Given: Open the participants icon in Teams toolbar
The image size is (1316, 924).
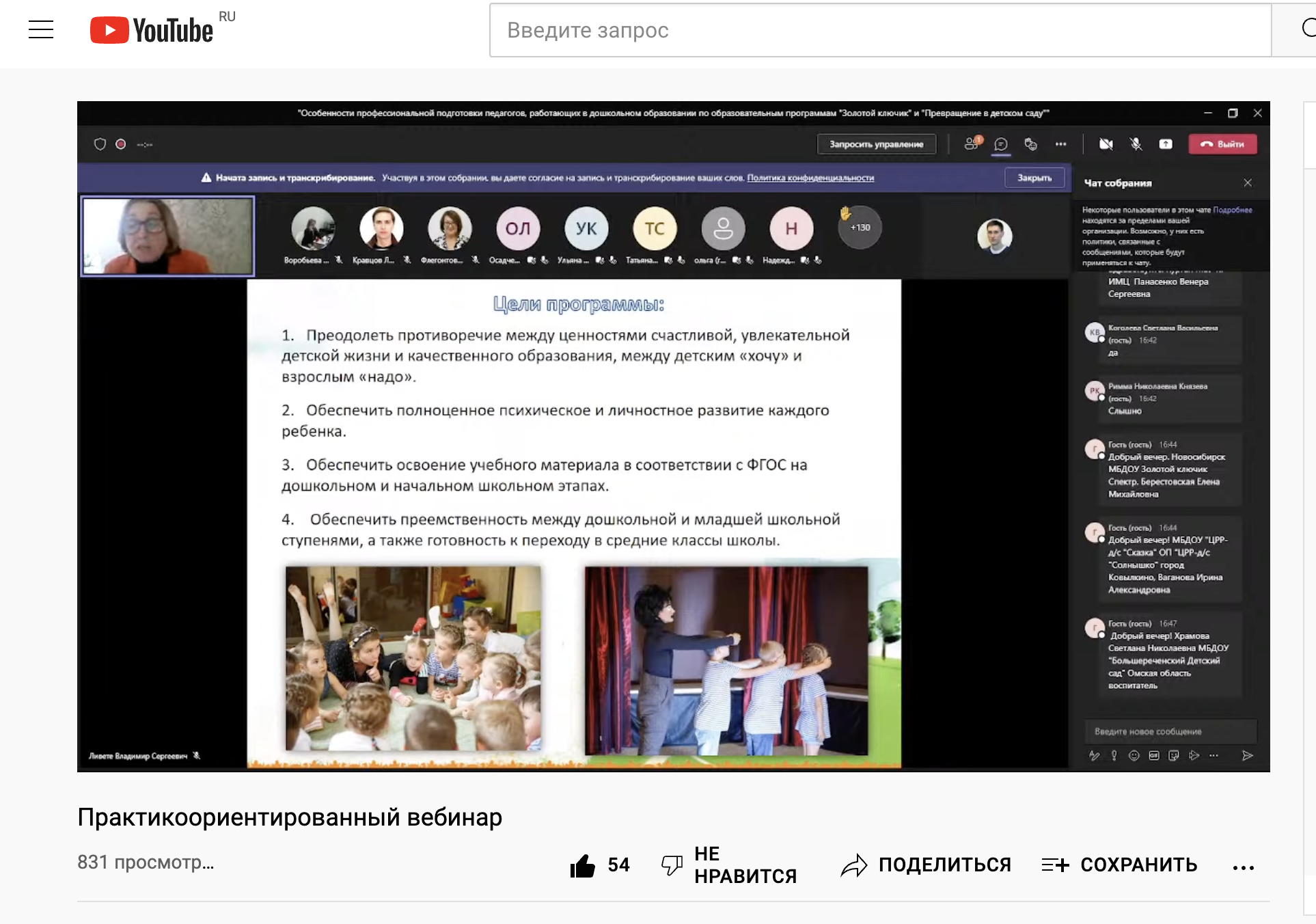Looking at the screenshot, I should 972,144.
